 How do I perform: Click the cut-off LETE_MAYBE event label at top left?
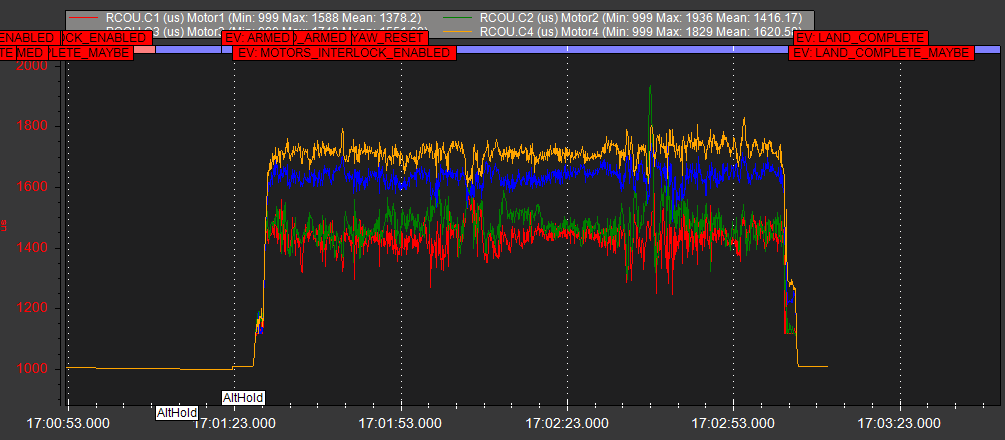pyautogui.click(x=89, y=53)
